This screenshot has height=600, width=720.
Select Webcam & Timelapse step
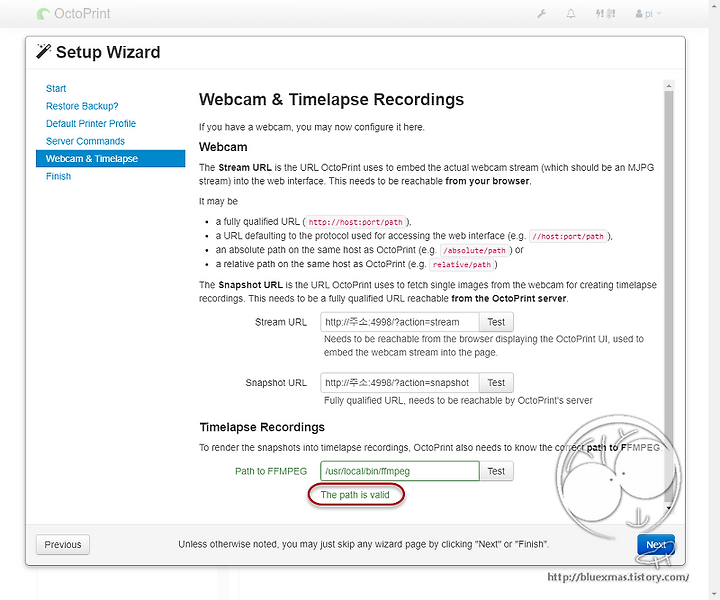(x=111, y=158)
